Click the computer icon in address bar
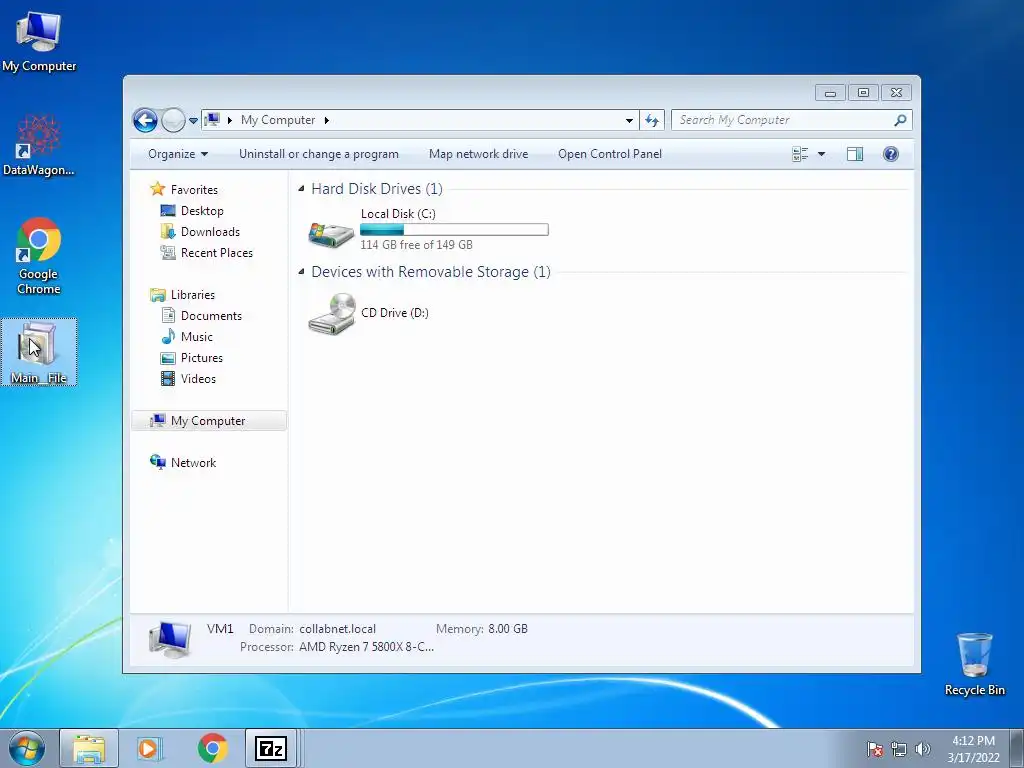The height and width of the screenshot is (768, 1024). (212, 120)
